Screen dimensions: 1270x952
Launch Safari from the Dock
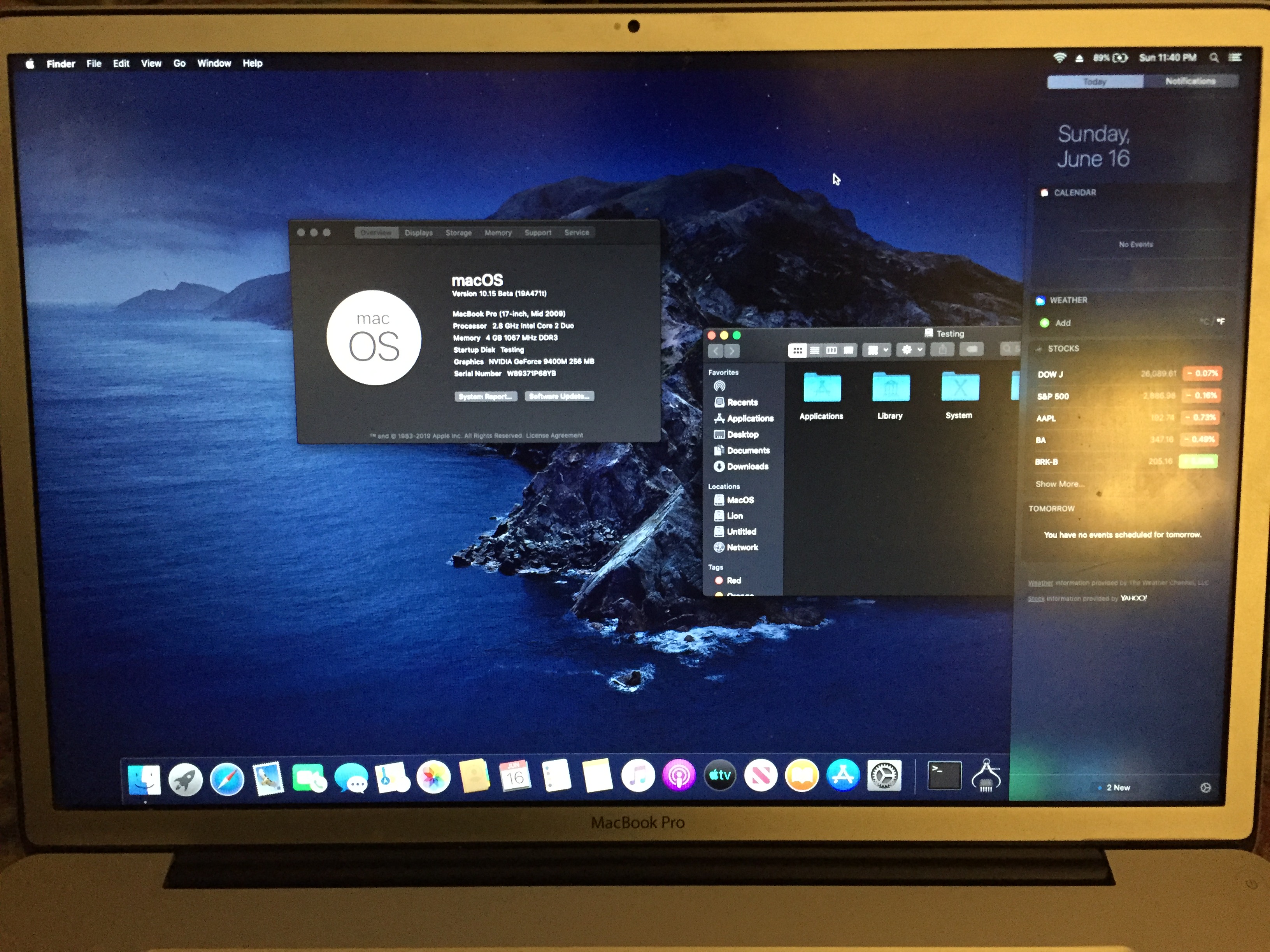pos(227,779)
